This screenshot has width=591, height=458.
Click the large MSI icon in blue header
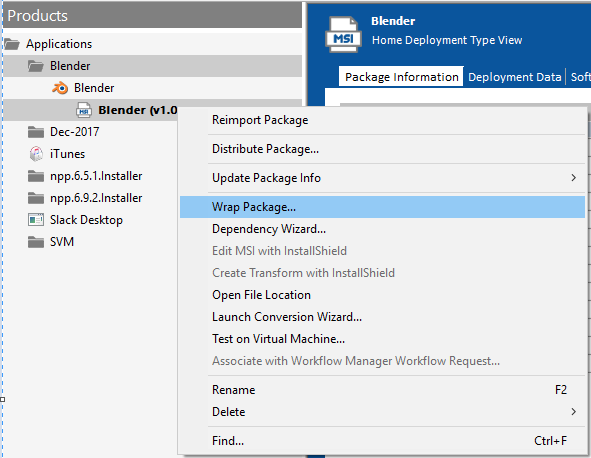tap(343, 34)
